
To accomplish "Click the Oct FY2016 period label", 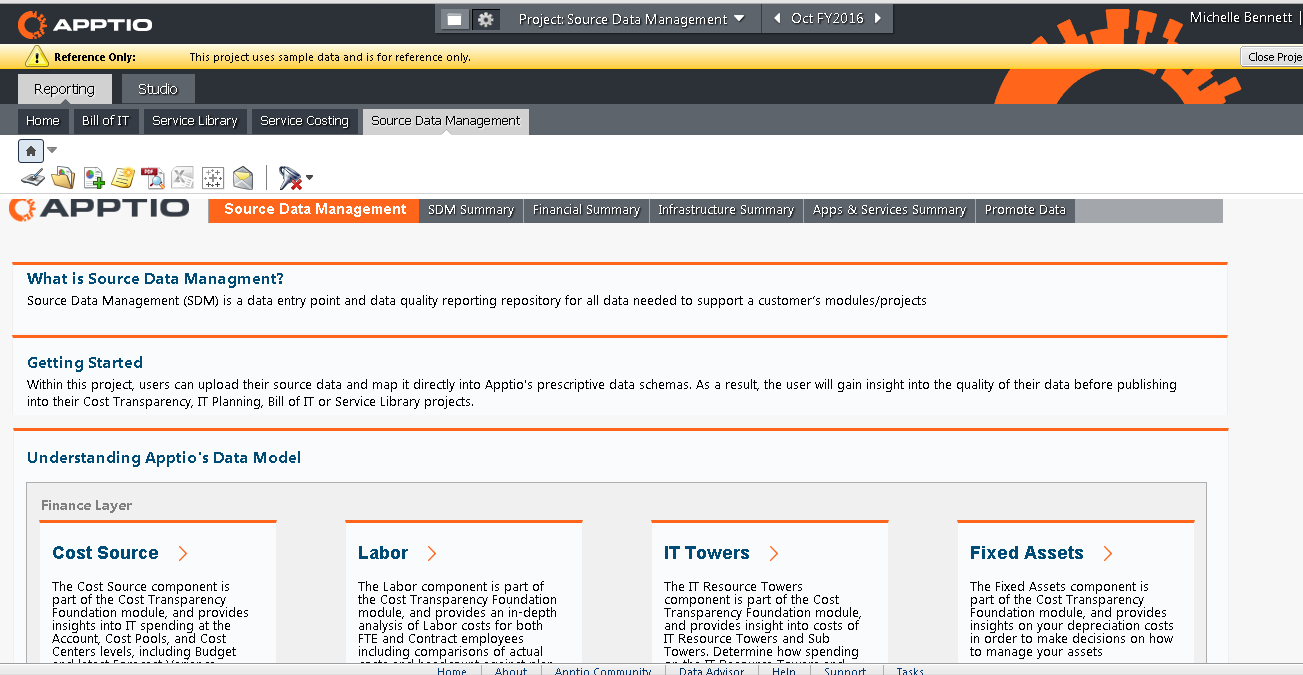I will click(827, 18).
